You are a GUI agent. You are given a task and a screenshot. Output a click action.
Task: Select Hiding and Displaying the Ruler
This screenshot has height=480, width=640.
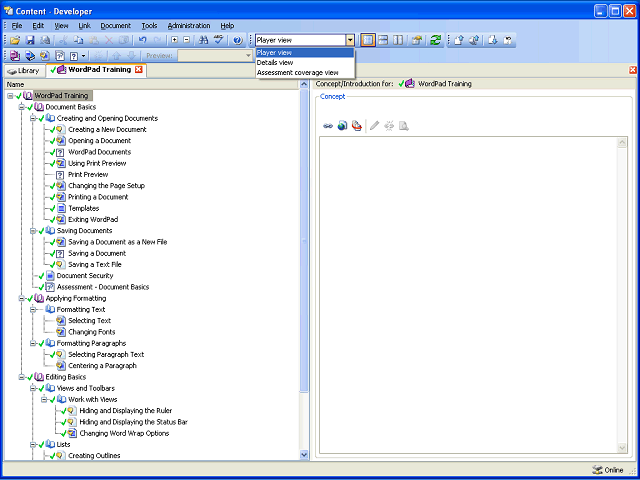pos(126,411)
